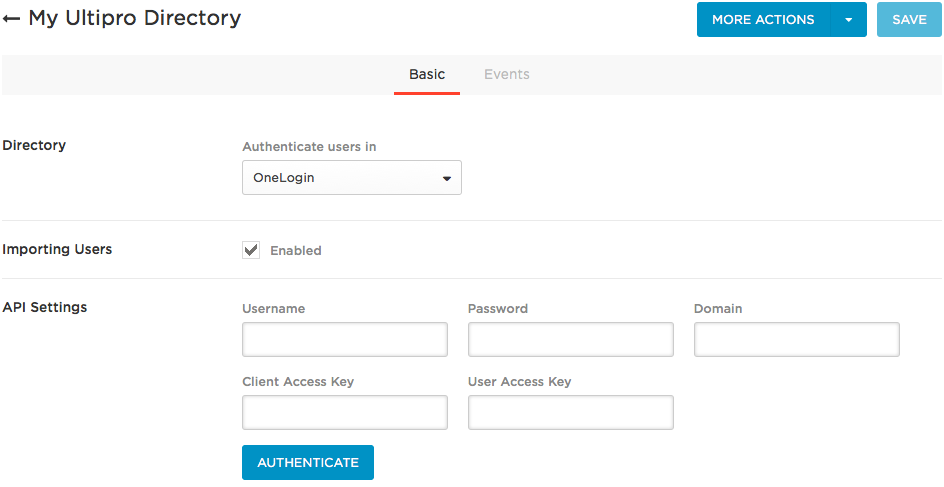
Task: Click the Enabled label text
Action: tap(296, 250)
